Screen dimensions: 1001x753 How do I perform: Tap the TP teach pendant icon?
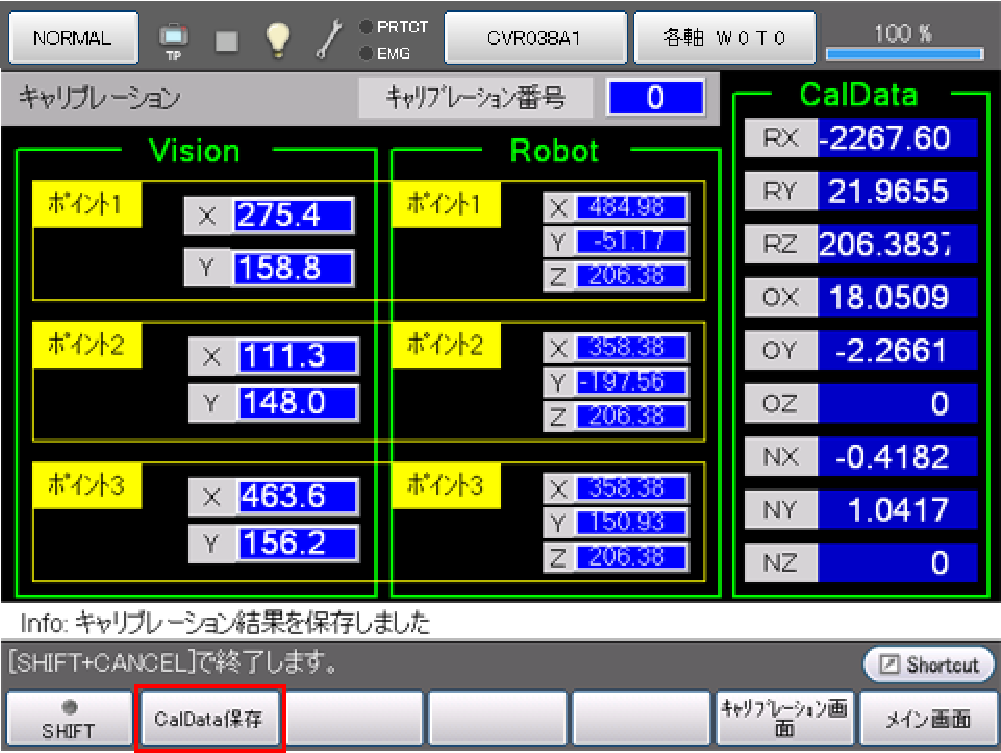click(x=173, y=40)
